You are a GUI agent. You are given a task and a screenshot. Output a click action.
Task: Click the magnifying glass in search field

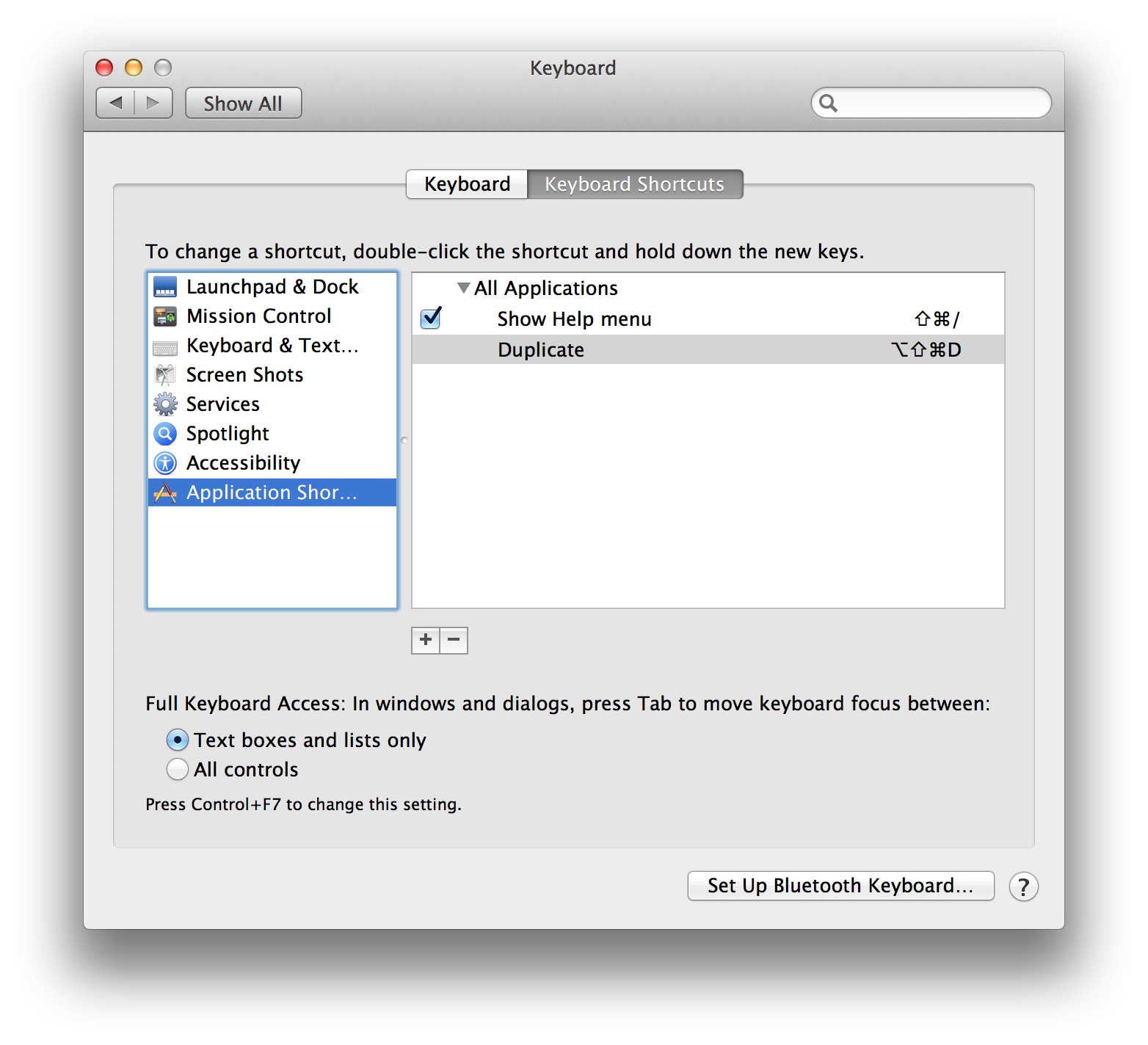click(x=828, y=103)
